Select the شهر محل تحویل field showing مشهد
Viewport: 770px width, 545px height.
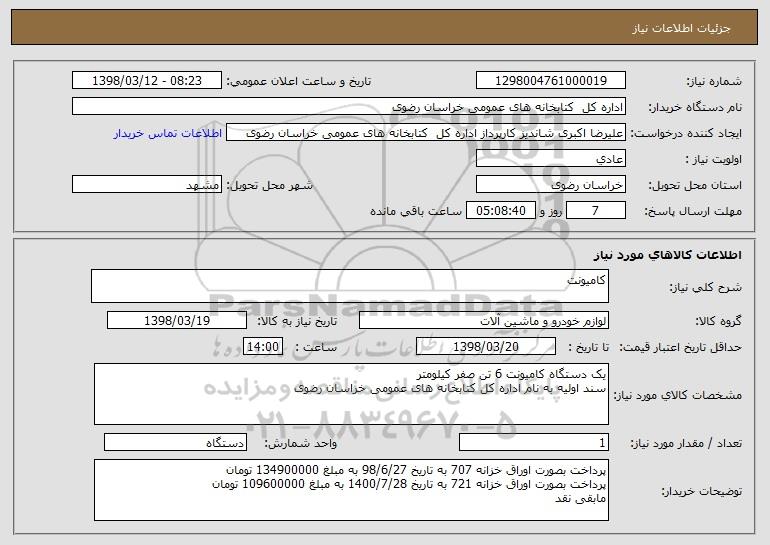click(x=148, y=185)
